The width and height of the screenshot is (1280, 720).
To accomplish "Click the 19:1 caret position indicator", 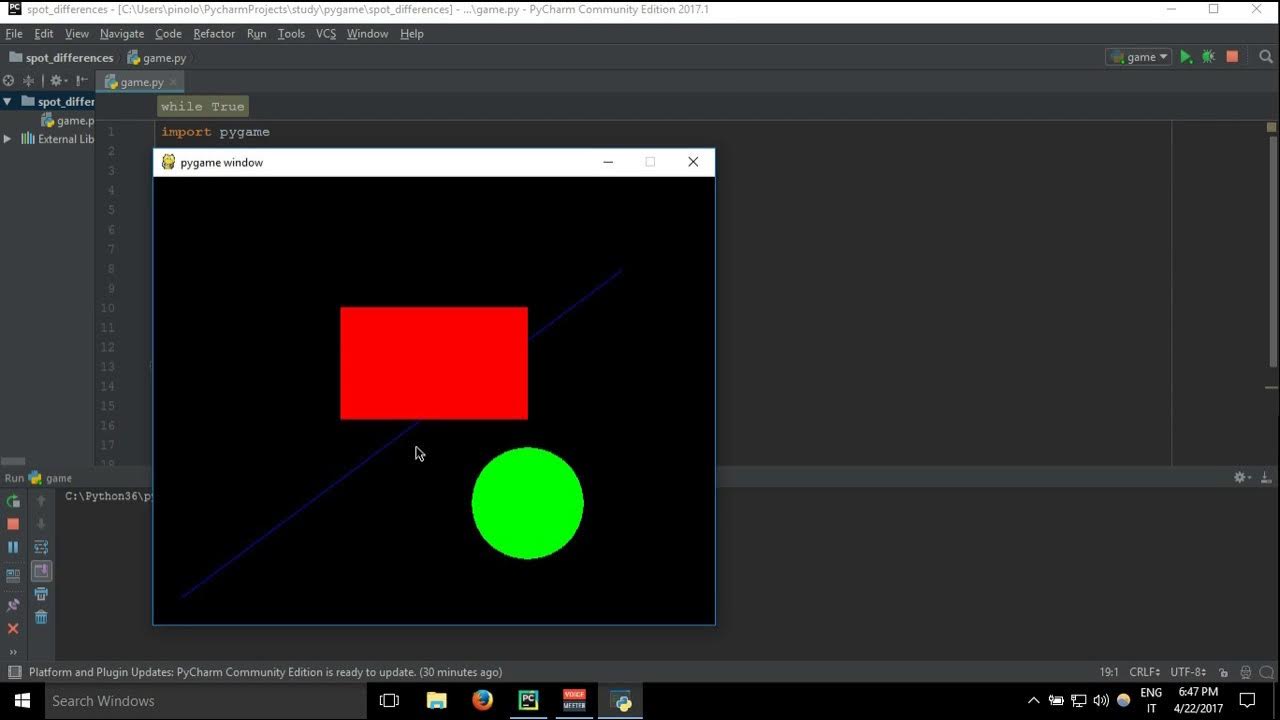I will 1108,672.
